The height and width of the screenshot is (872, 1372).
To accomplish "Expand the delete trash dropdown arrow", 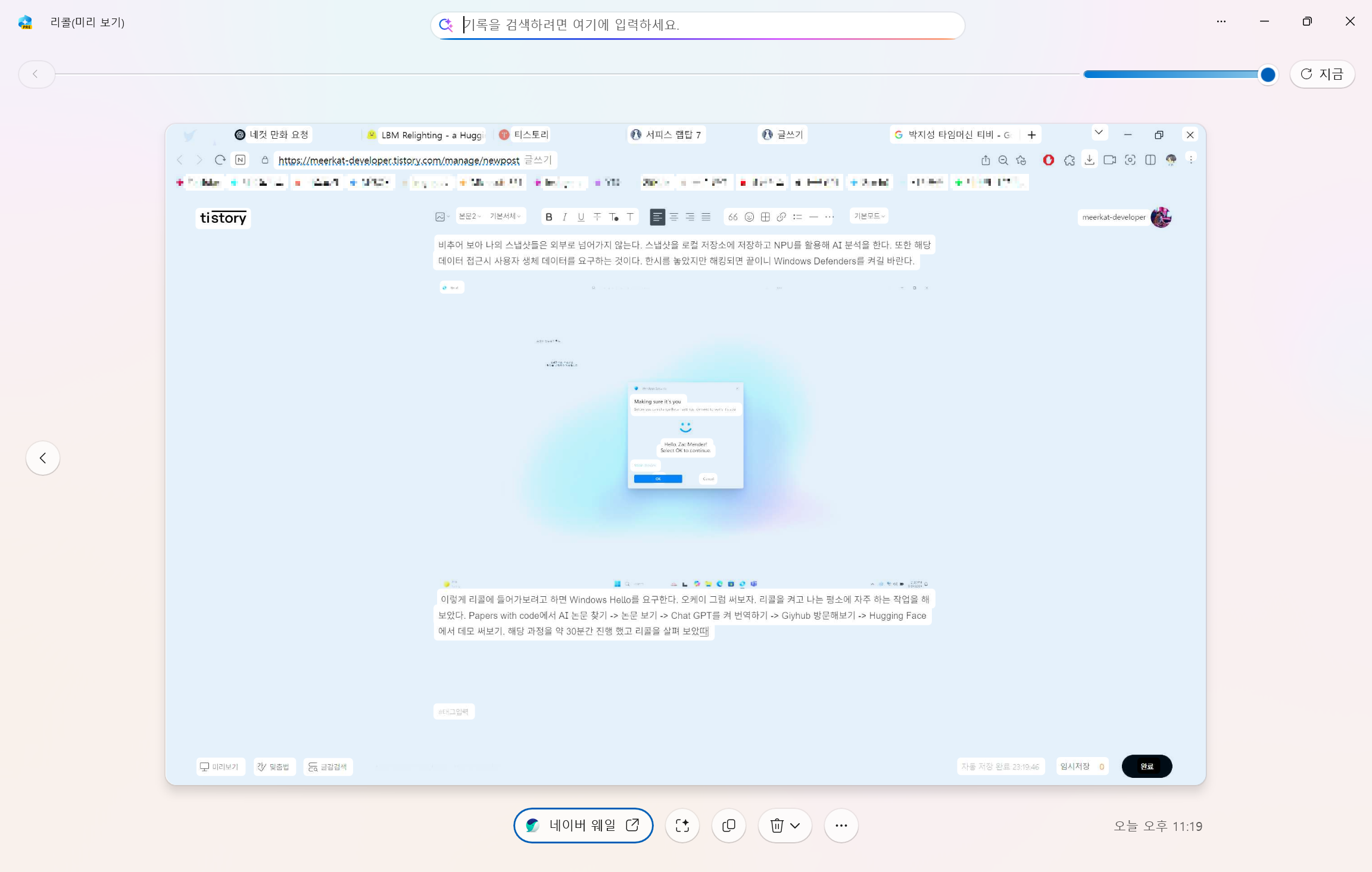I will point(795,826).
